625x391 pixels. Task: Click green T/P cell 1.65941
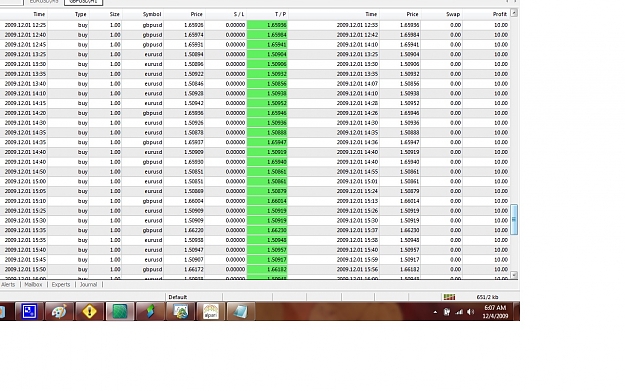(x=267, y=45)
